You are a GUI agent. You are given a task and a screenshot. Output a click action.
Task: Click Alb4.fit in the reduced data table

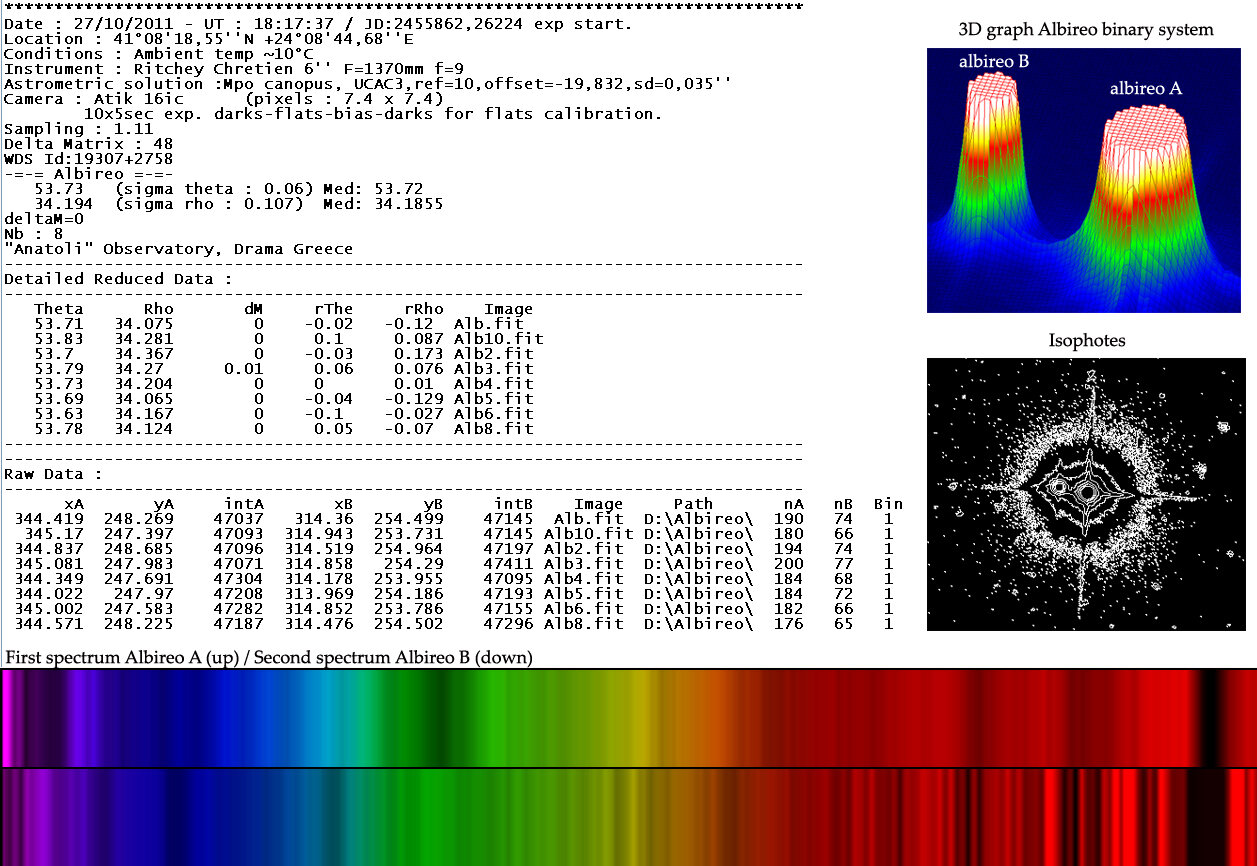[x=494, y=384]
